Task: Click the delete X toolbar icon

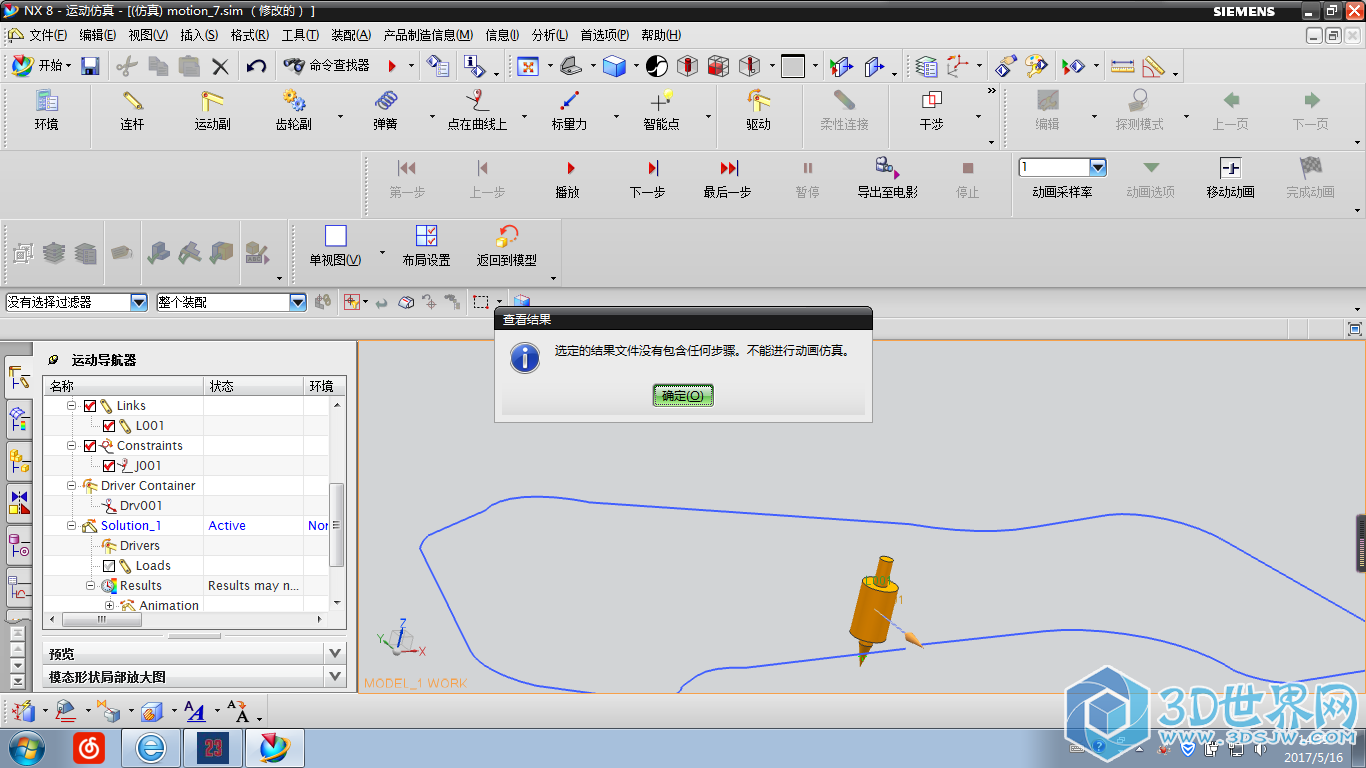Action: pos(220,66)
